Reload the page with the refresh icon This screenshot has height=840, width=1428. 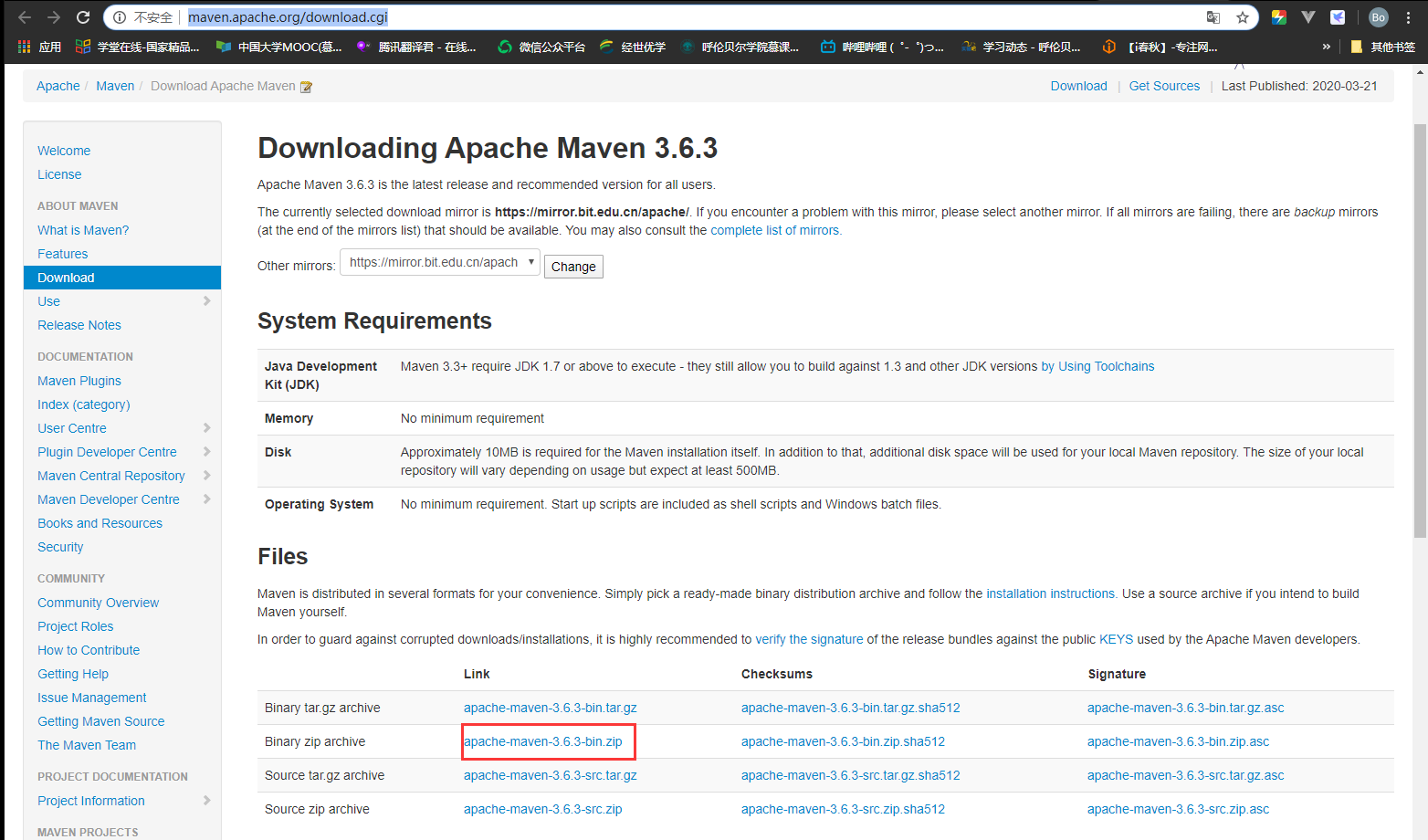click(83, 15)
